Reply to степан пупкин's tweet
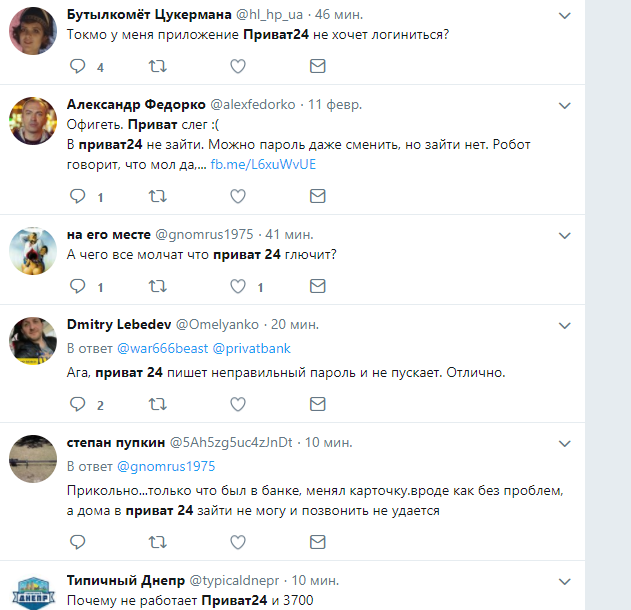The height and width of the screenshot is (610, 631). click(x=78, y=542)
